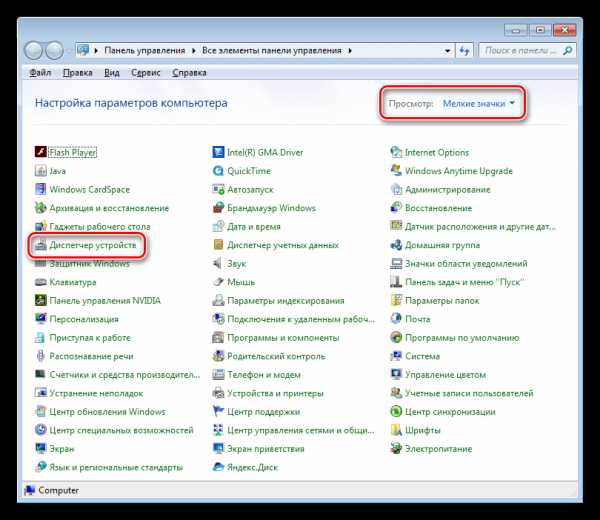
Task: Open the Internet Options icon
Action: [396, 152]
